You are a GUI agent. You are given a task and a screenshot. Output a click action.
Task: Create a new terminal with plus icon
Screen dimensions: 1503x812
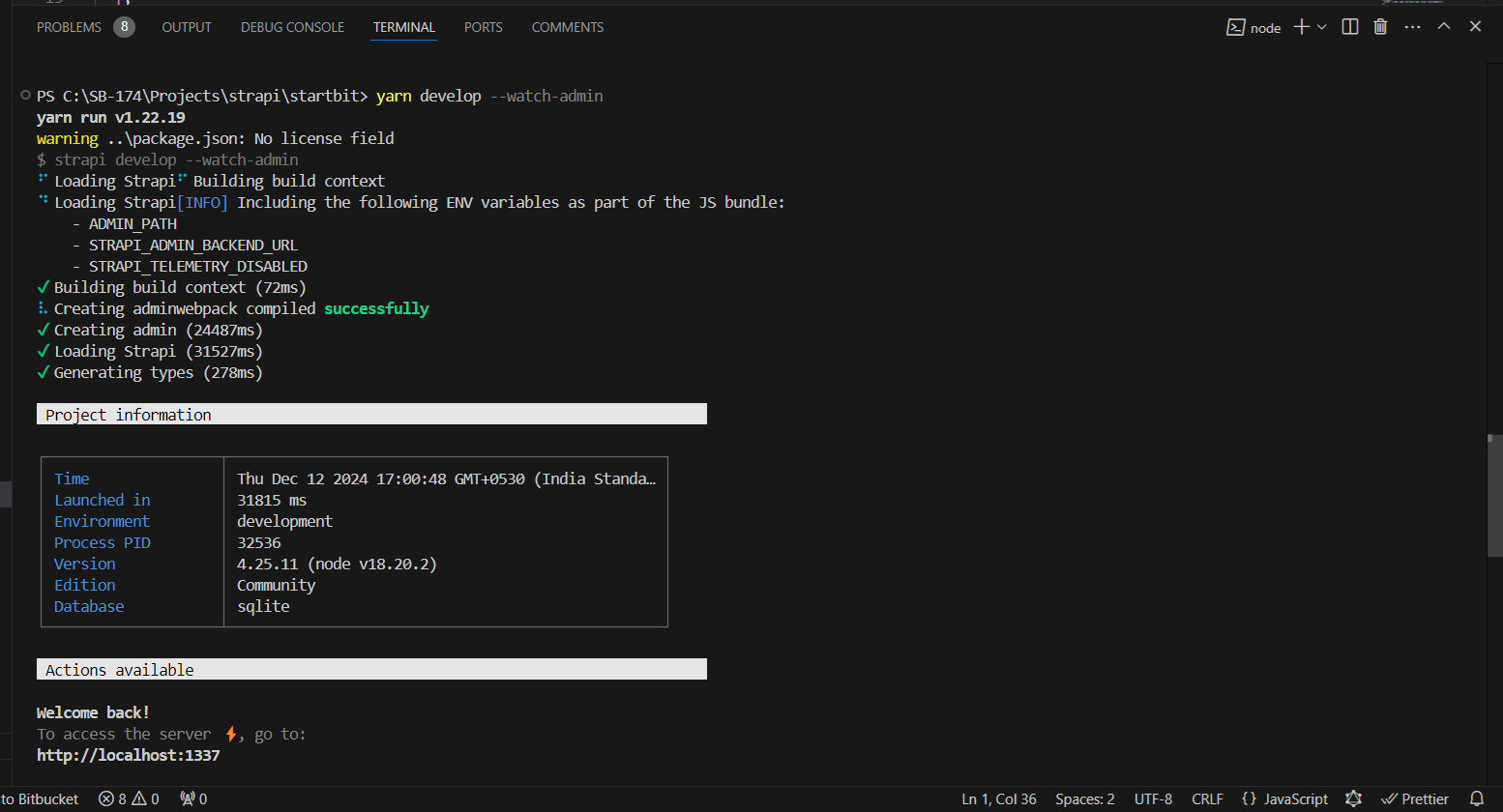click(x=1302, y=27)
